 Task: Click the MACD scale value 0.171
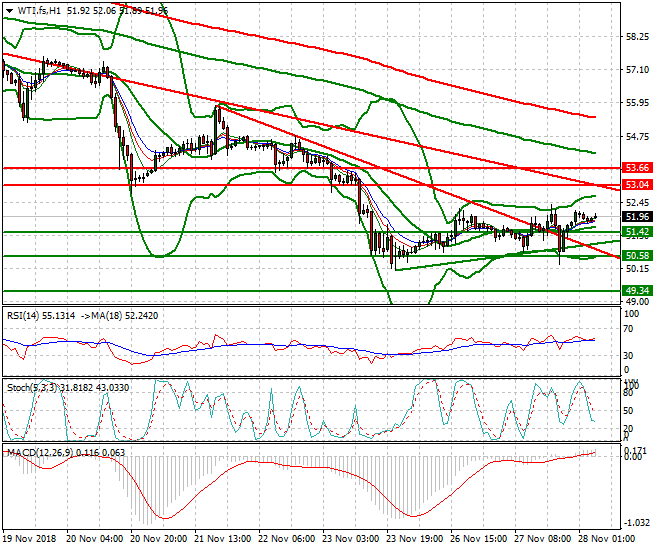tap(636, 450)
